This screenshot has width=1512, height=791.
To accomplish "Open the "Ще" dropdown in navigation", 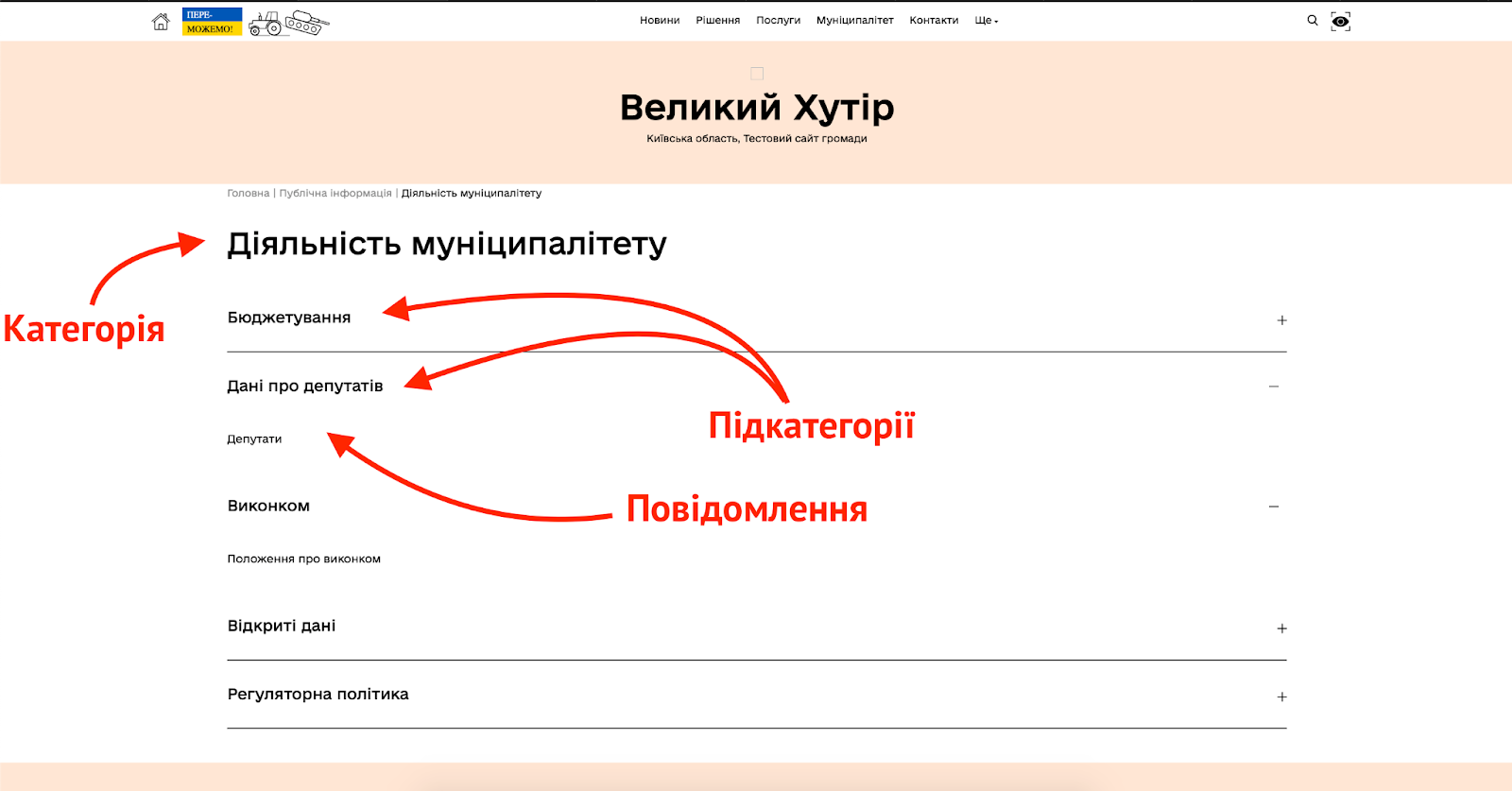I will coord(986,21).
